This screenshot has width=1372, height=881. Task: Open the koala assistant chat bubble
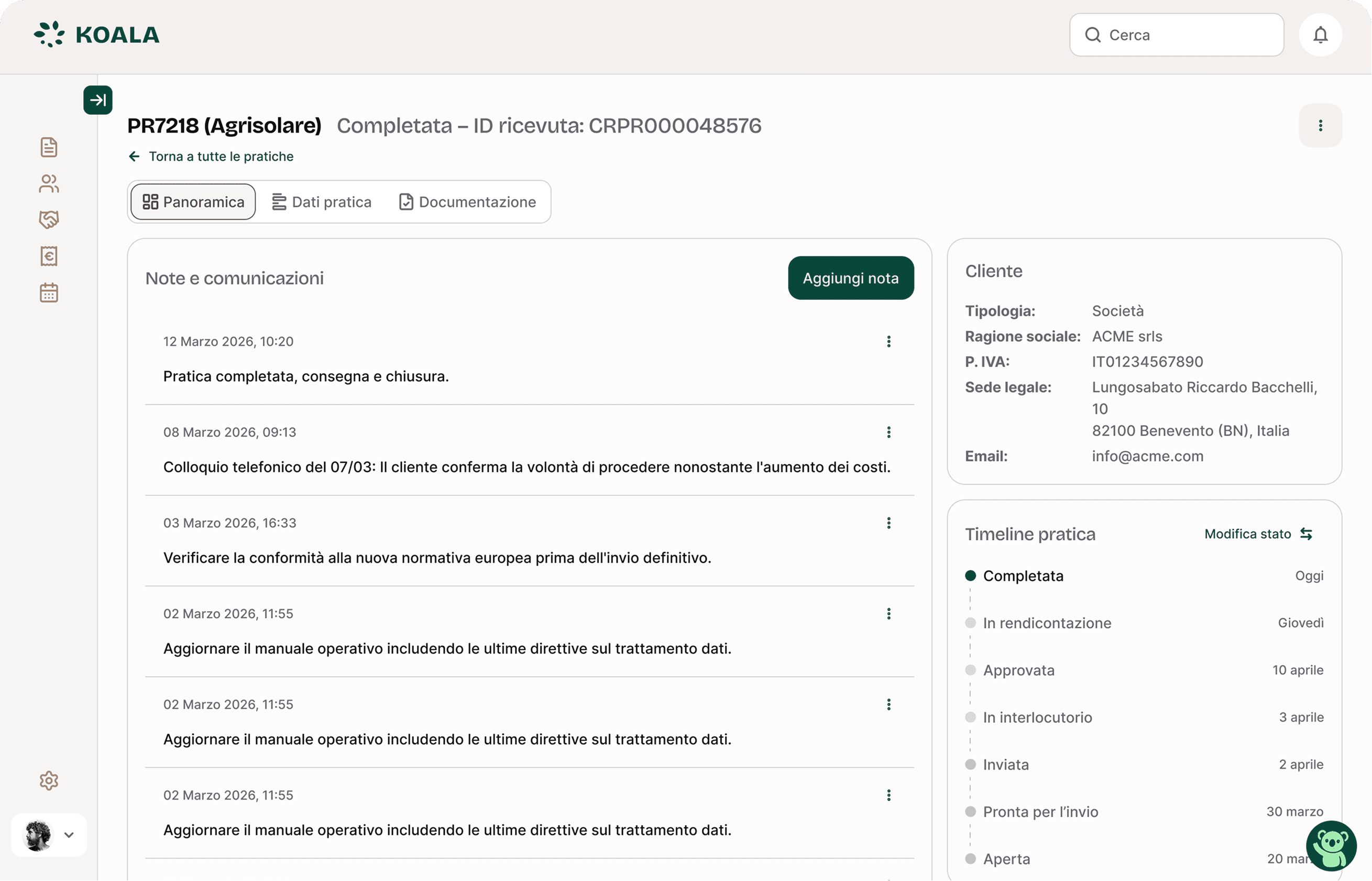click(1332, 846)
